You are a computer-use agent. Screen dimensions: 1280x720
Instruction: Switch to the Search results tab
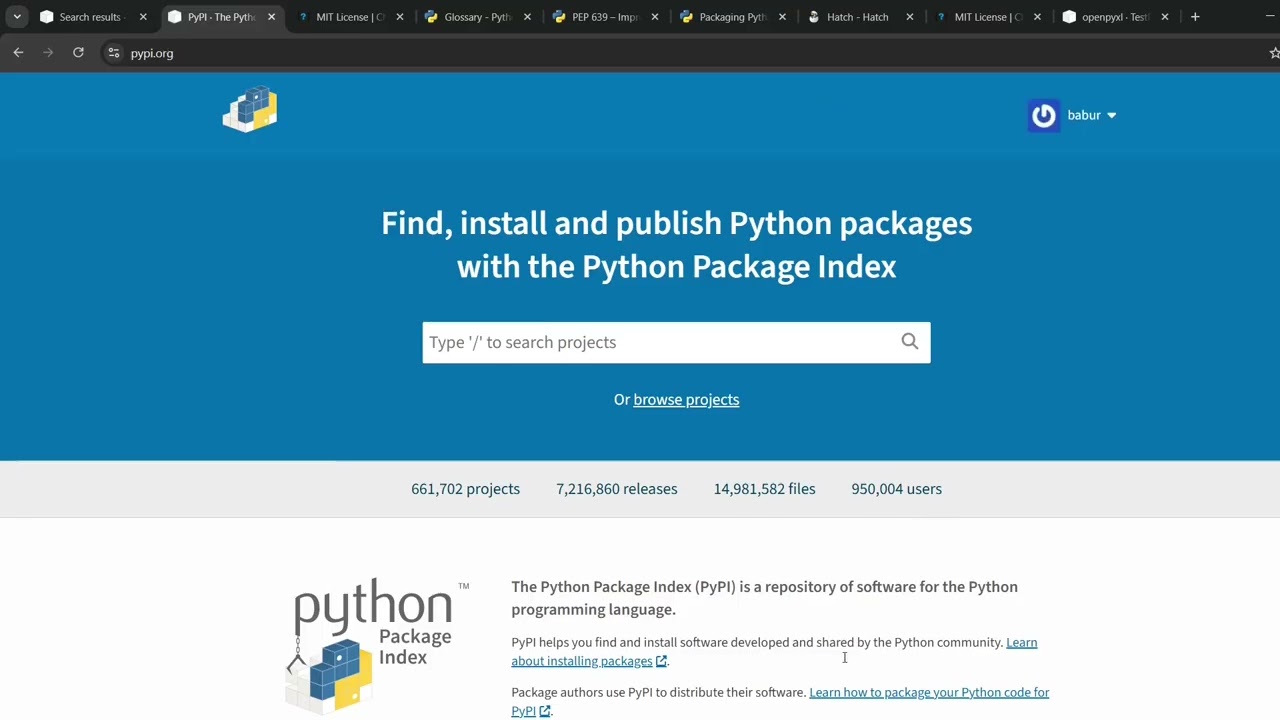[94, 17]
